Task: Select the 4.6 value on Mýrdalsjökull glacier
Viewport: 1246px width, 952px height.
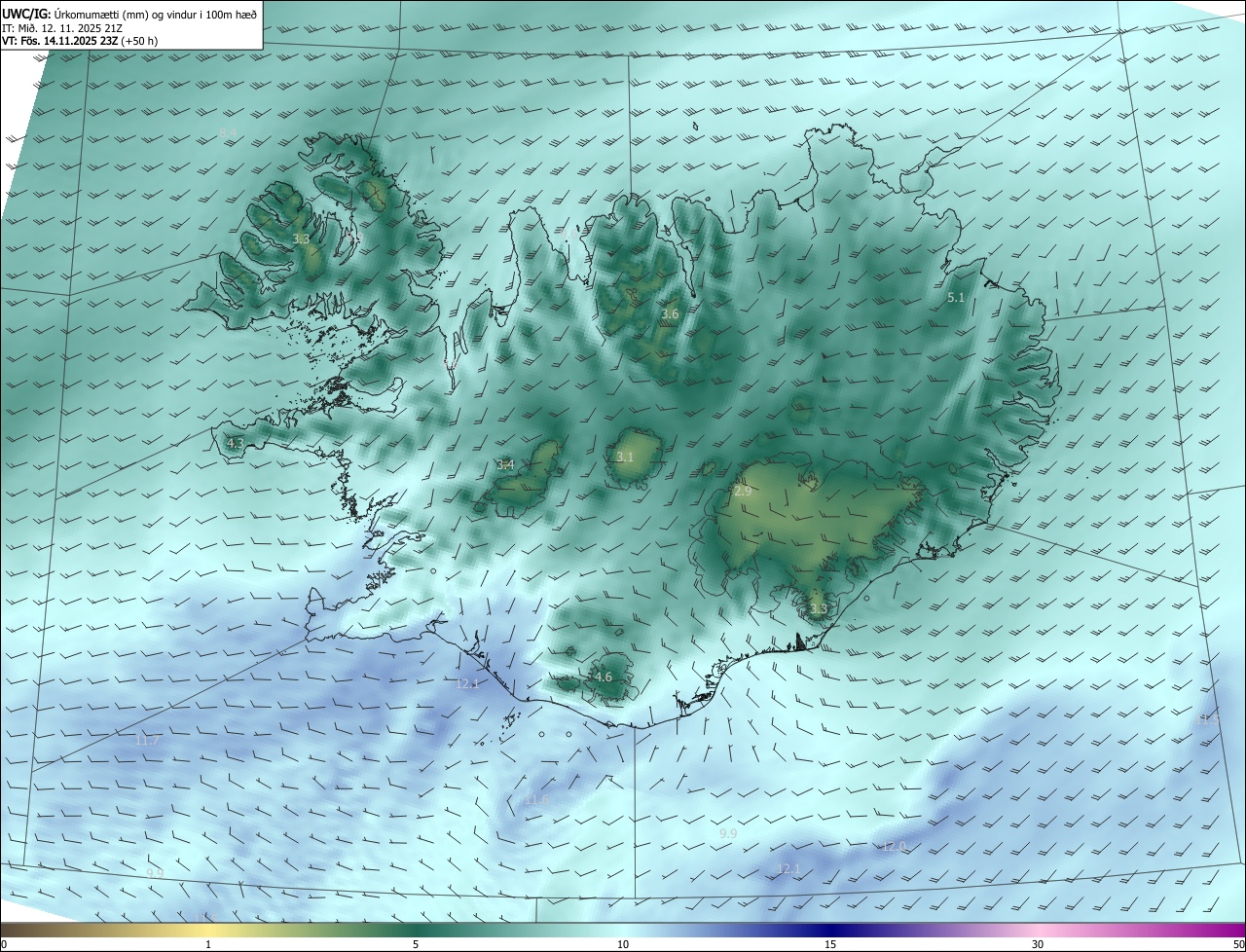Action: point(603,677)
